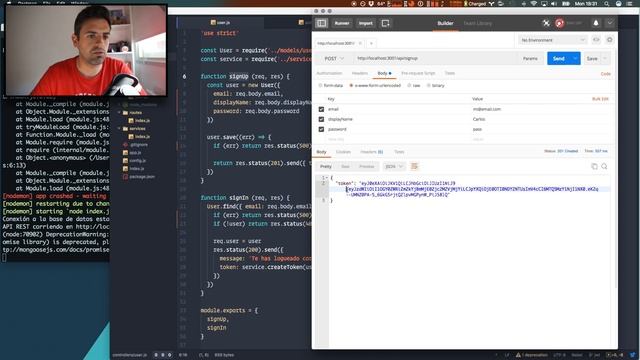The image size is (640, 360).
Task: Click the volume icon in the menu bar
Action: coord(554,4)
